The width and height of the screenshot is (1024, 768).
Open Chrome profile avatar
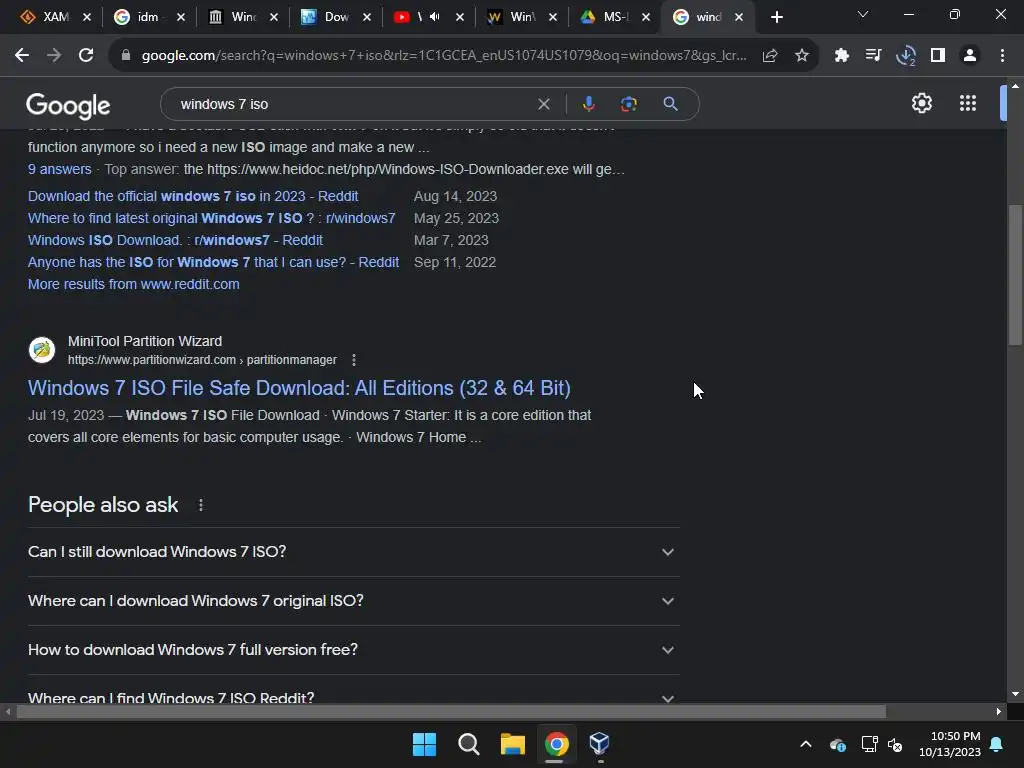click(x=970, y=56)
